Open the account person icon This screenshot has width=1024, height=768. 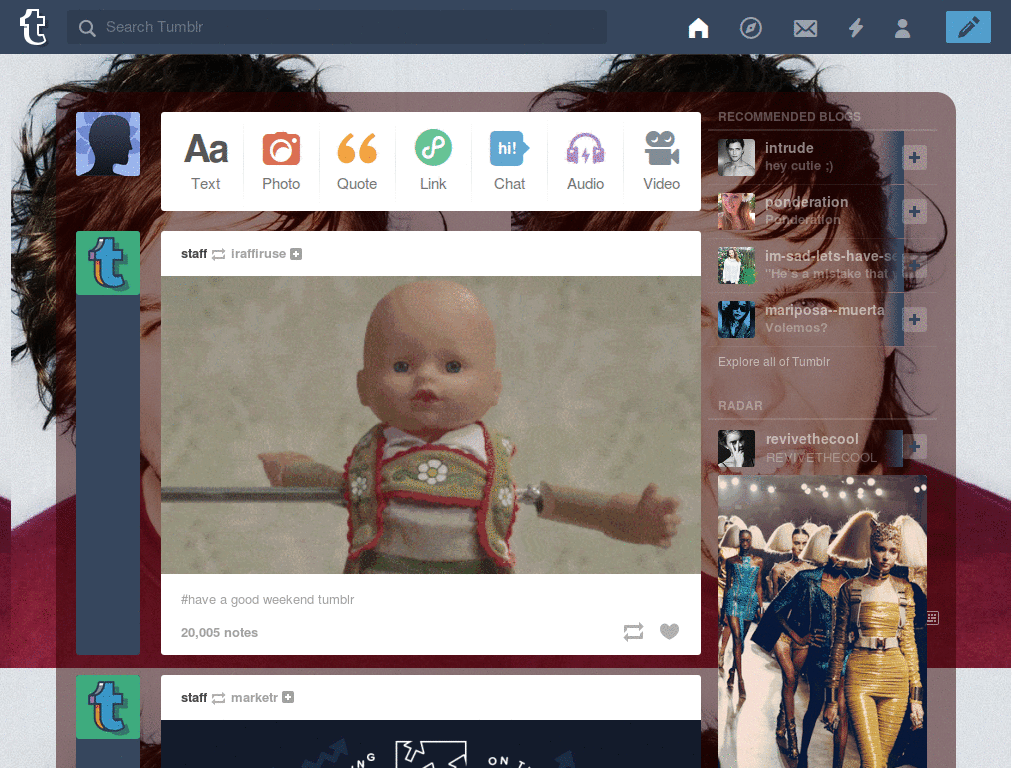[903, 28]
